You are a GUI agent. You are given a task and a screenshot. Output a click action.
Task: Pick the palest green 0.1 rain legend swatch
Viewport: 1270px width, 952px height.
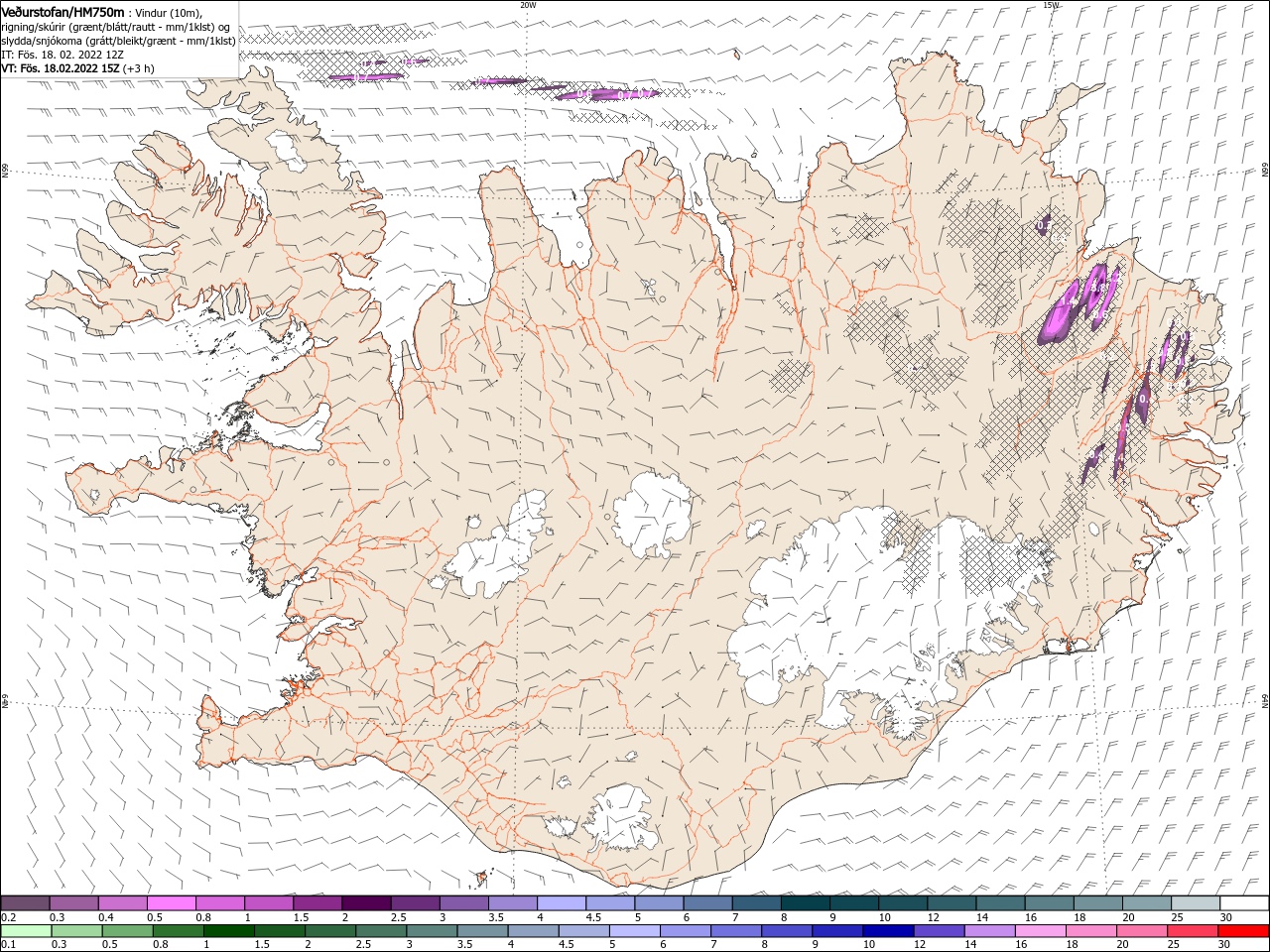click(26, 931)
